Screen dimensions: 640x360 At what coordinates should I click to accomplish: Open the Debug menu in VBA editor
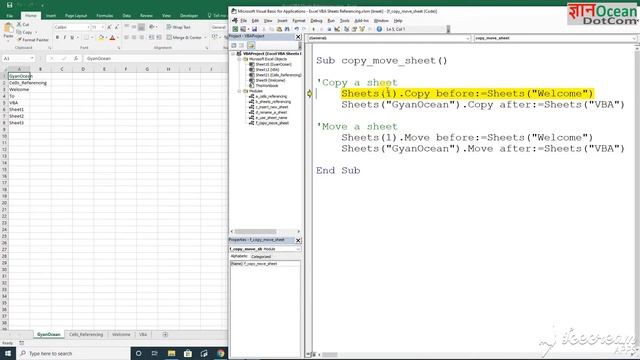(x=316, y=20)
